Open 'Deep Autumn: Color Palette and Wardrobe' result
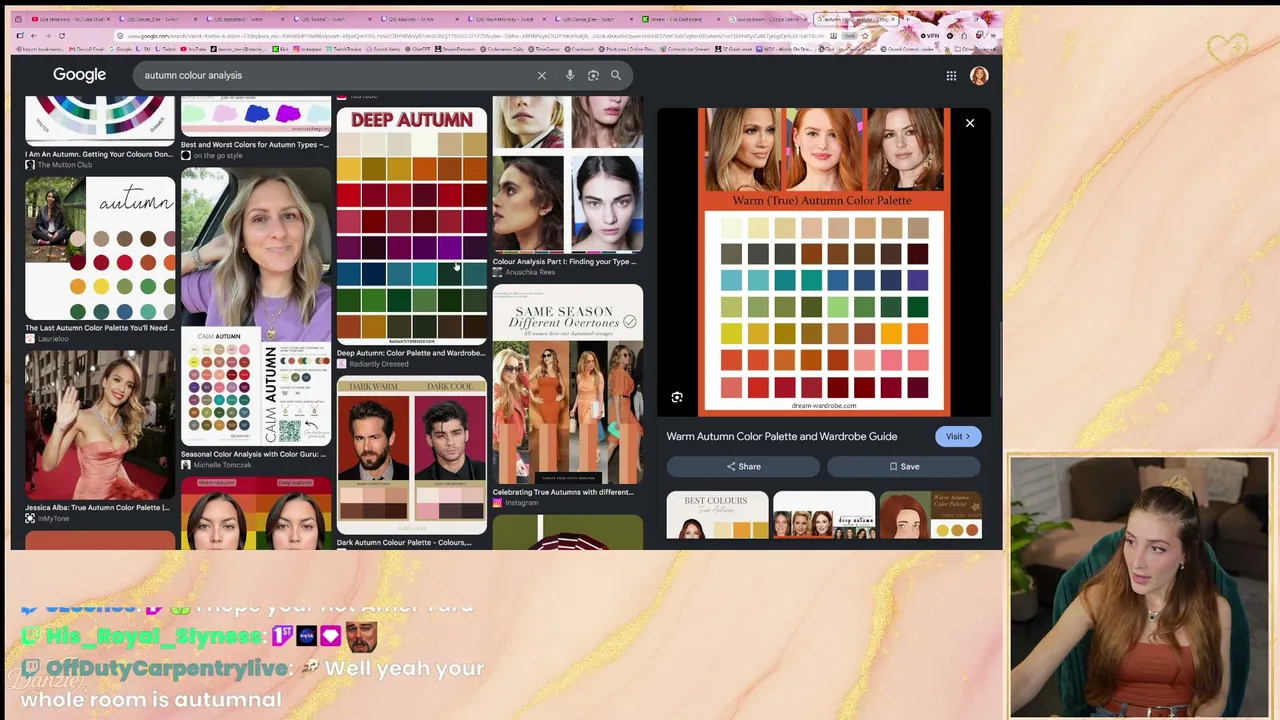The height and width of the screenshot is (720, 1280). click(x=411, y=353)
